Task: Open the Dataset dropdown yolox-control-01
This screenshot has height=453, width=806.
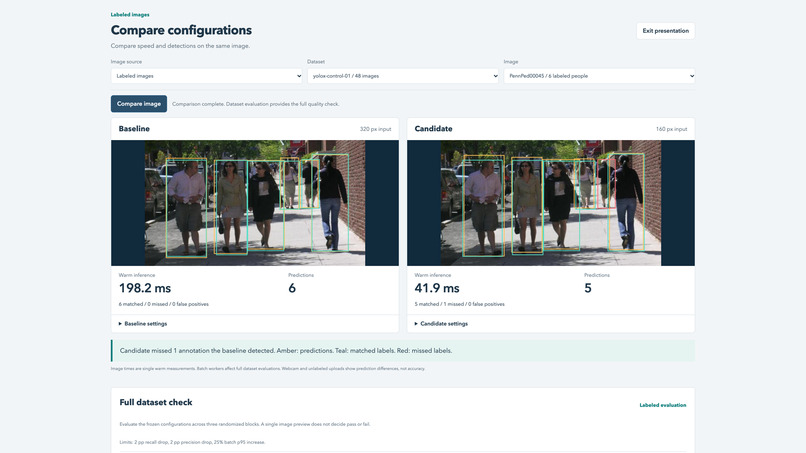Action: click(403, 76)
